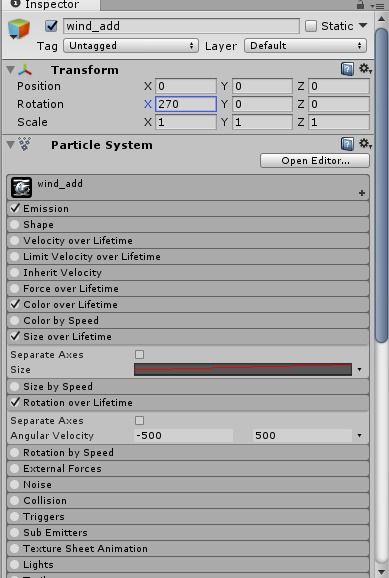Screen dimensions: 389x578
Task: Toggle the wind_add active checkbox
Action: [51, 26]
